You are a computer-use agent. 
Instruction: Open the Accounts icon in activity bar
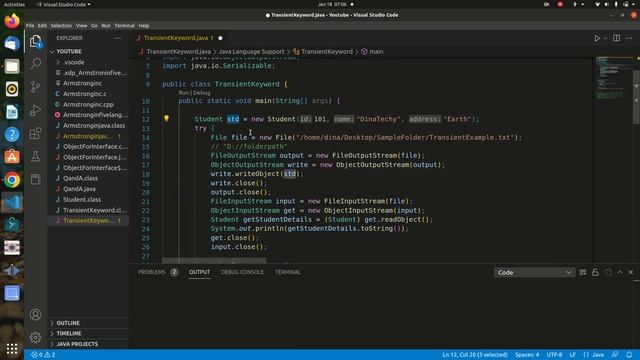click(x=36, y=315)
